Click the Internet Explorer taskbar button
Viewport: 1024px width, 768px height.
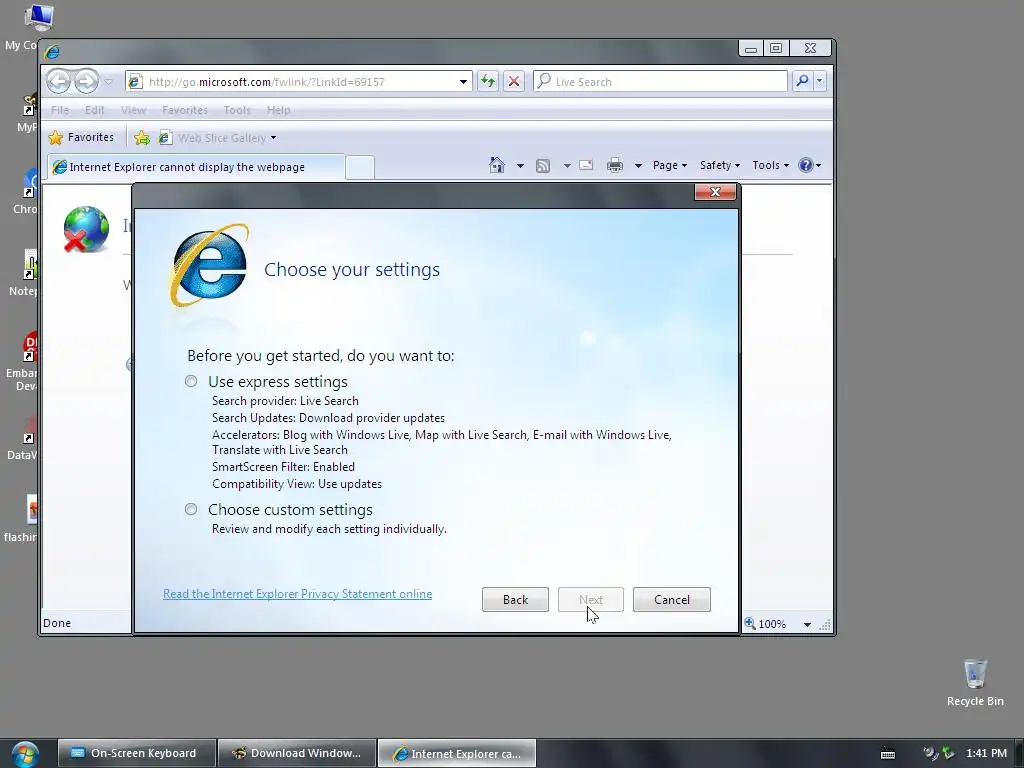pos(457,753)
